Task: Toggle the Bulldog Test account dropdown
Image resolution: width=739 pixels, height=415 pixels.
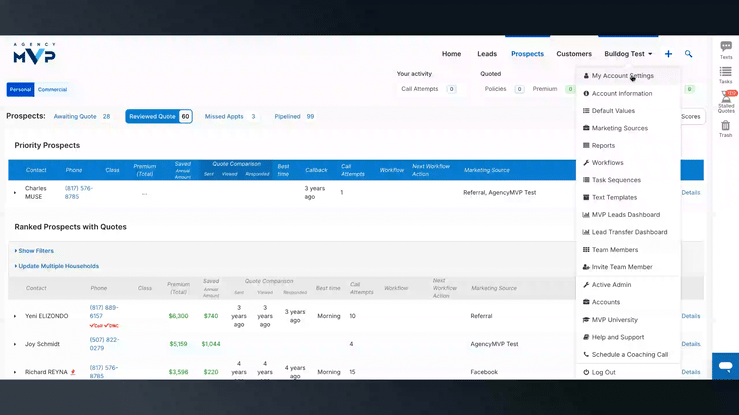Action: (628, 54)
